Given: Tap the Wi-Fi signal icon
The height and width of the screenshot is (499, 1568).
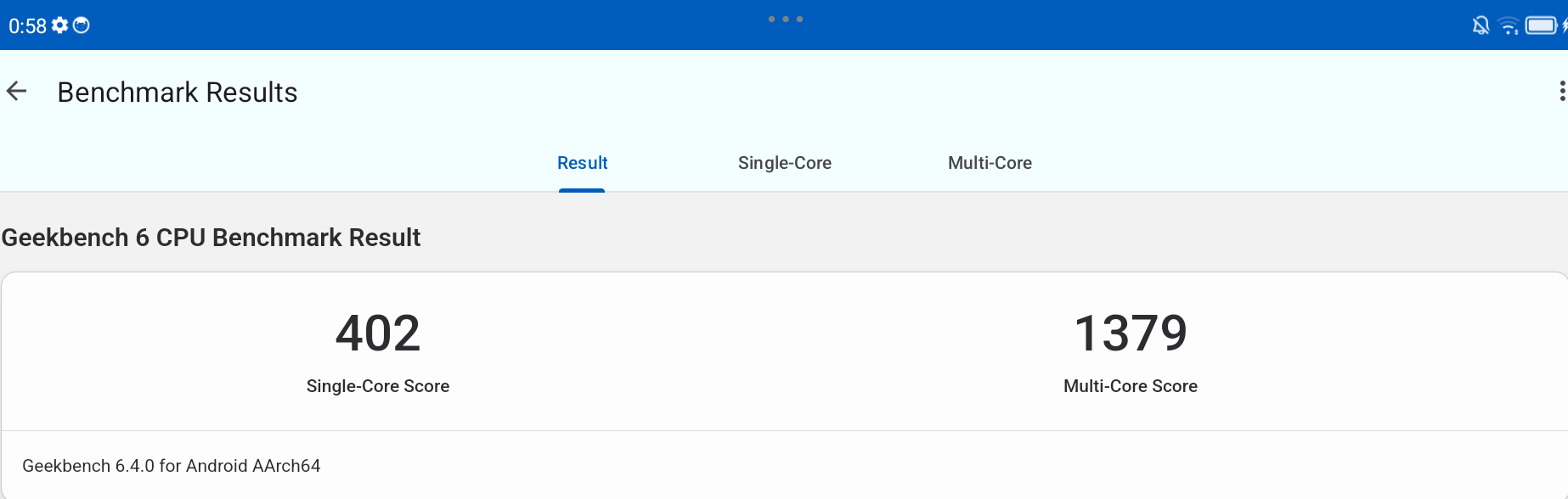Looking at the screenshot, I should [x=1509, y=25].
